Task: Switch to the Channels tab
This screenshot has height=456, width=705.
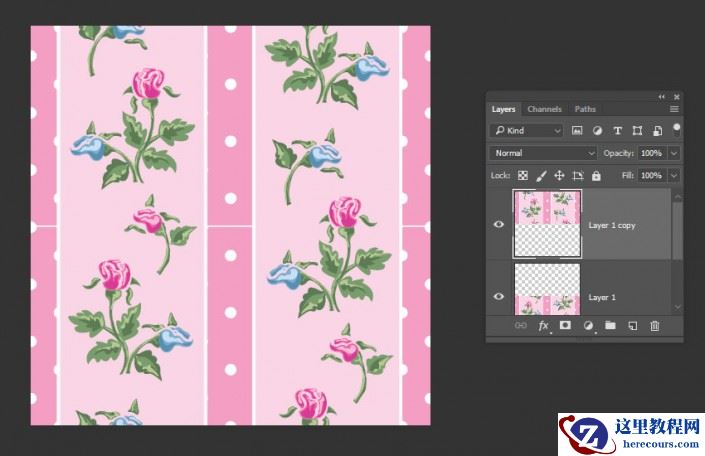Action: click(544, 109)
